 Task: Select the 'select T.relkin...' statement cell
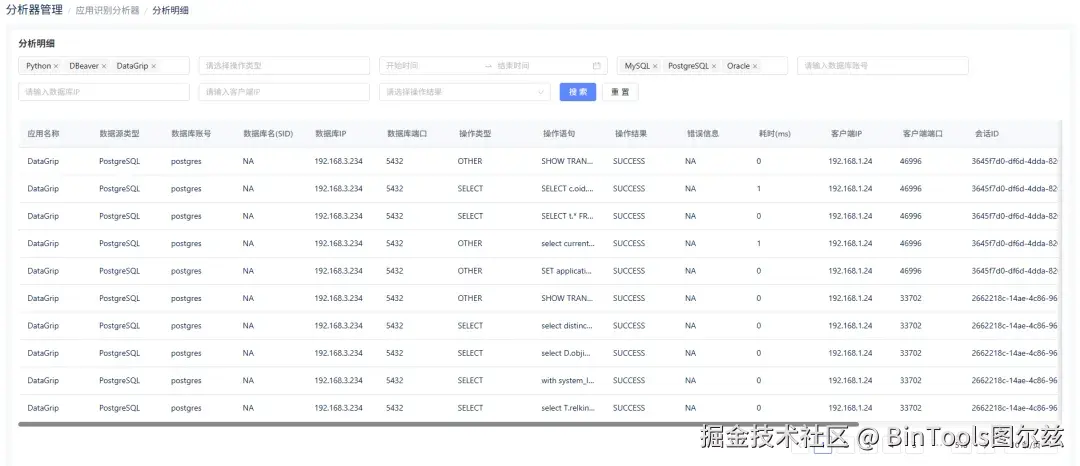[568, 408]
